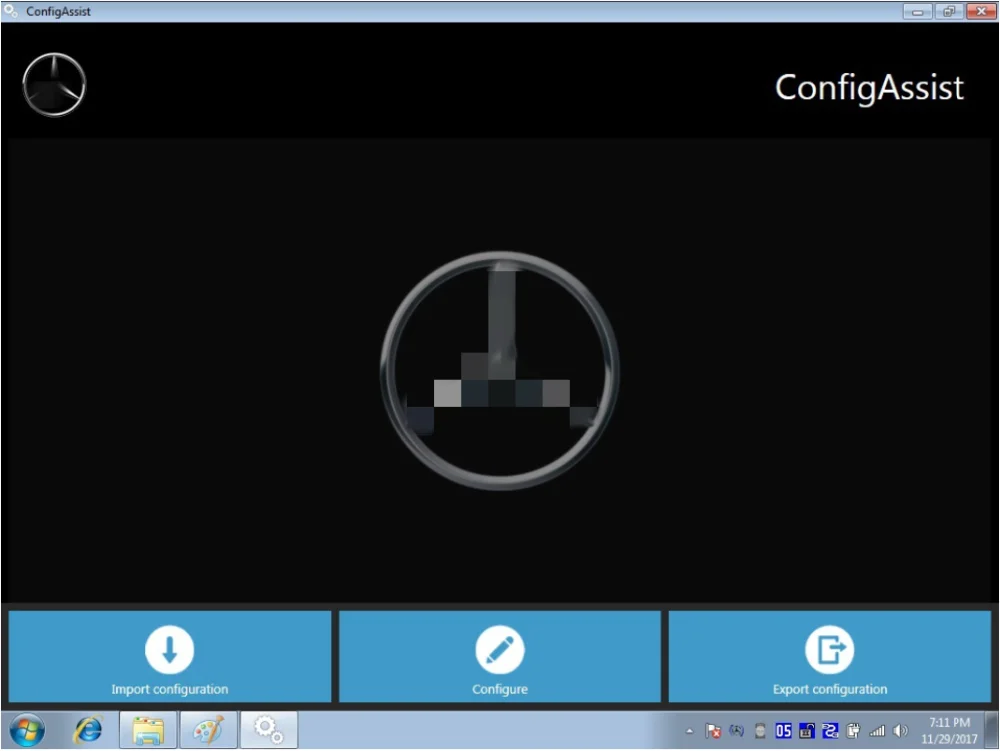This screenshot has height=751, width=1000.
Task: Open the Action Center flag icon
Action: 713,731
